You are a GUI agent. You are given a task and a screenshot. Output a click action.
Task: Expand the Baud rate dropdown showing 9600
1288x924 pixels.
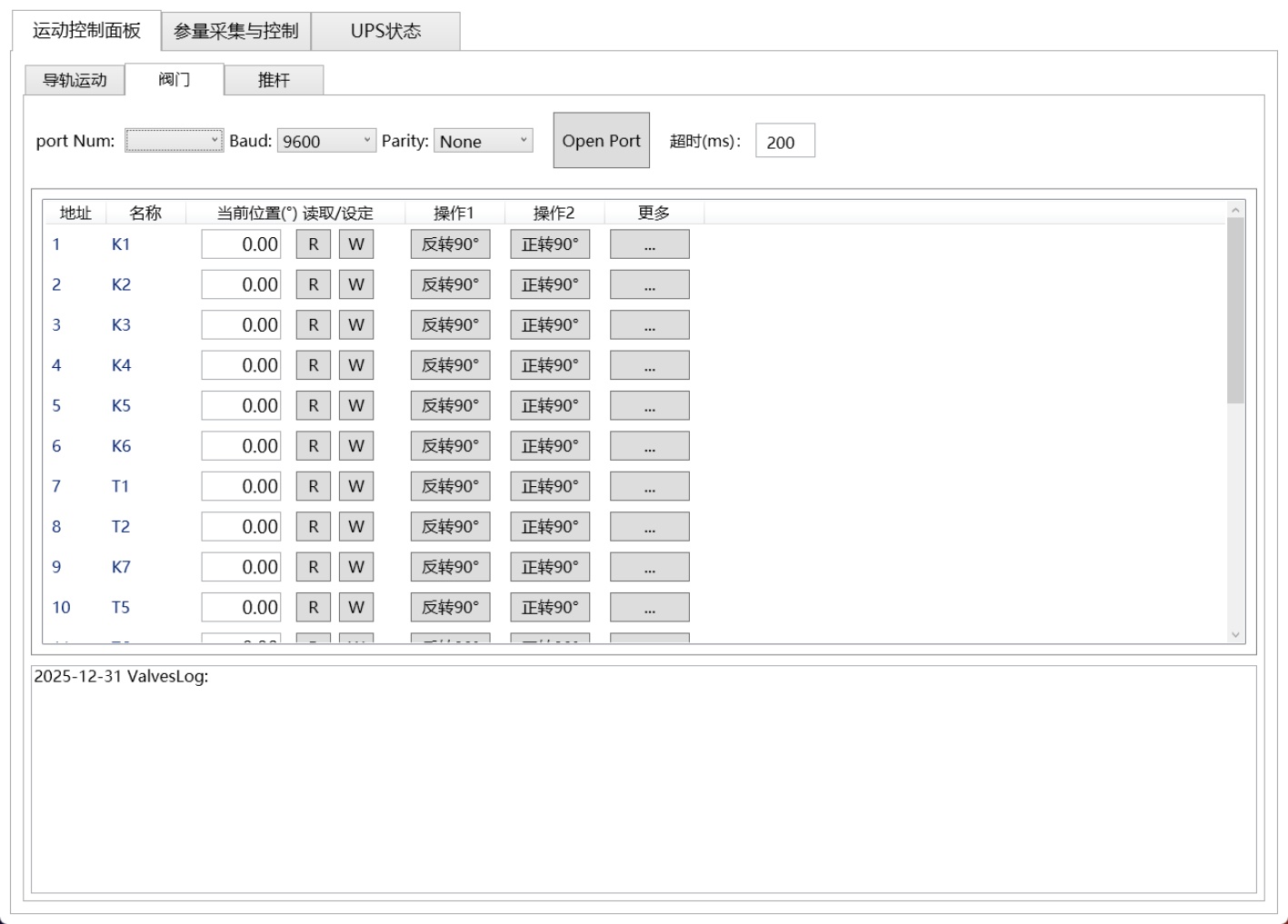(x=326, y=141)
